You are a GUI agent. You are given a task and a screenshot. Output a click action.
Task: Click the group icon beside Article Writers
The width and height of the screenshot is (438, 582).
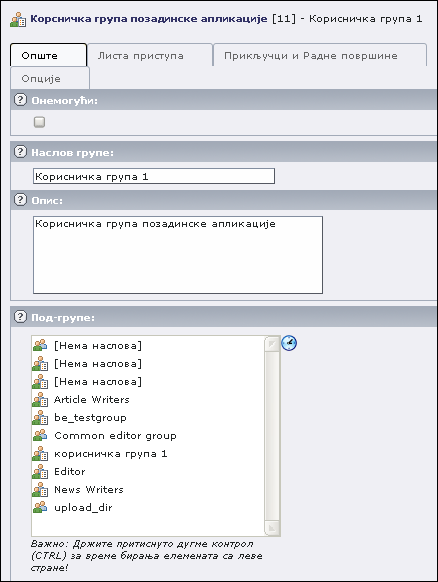click(x=40, y=399)
